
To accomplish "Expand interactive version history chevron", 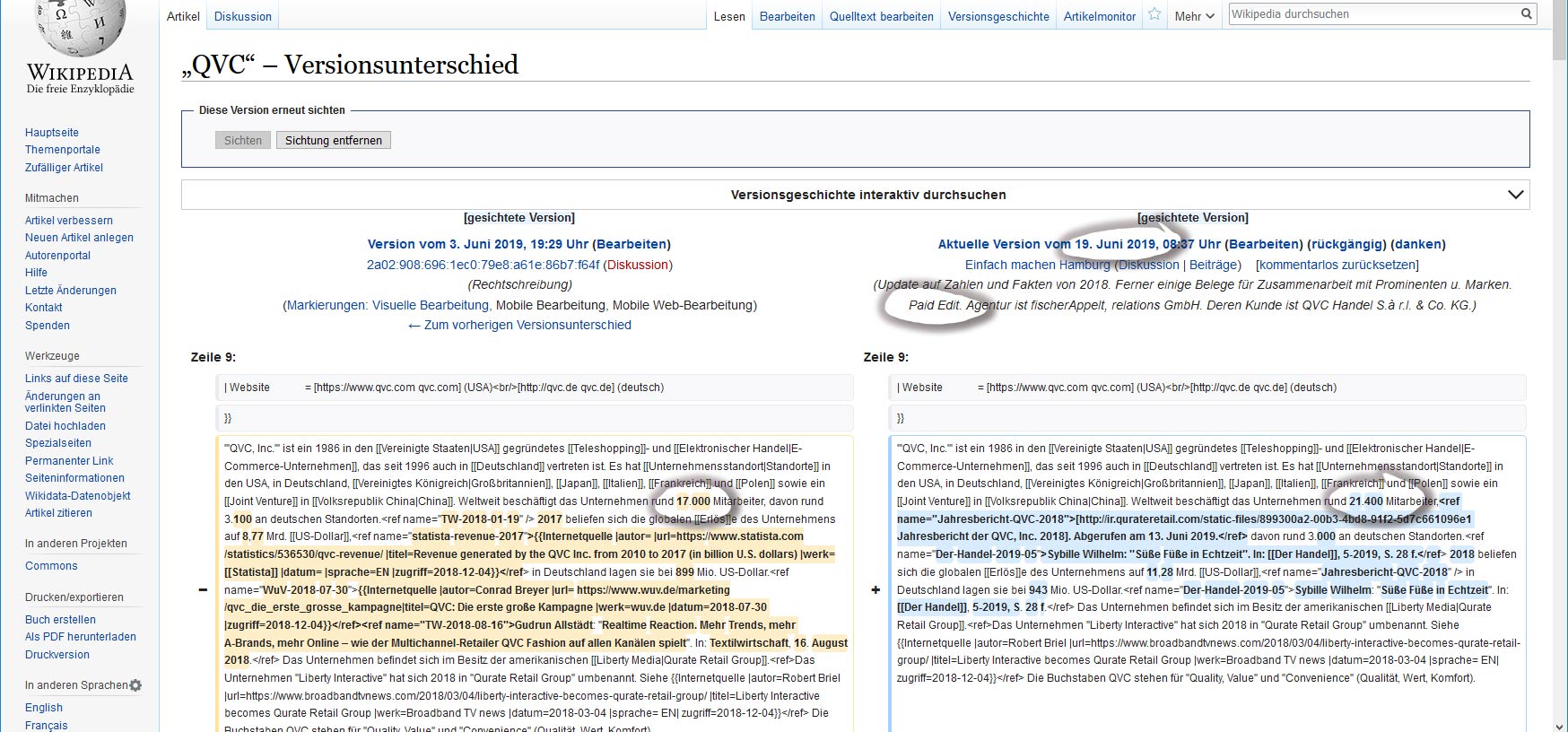I will [x=1515, y=195].
